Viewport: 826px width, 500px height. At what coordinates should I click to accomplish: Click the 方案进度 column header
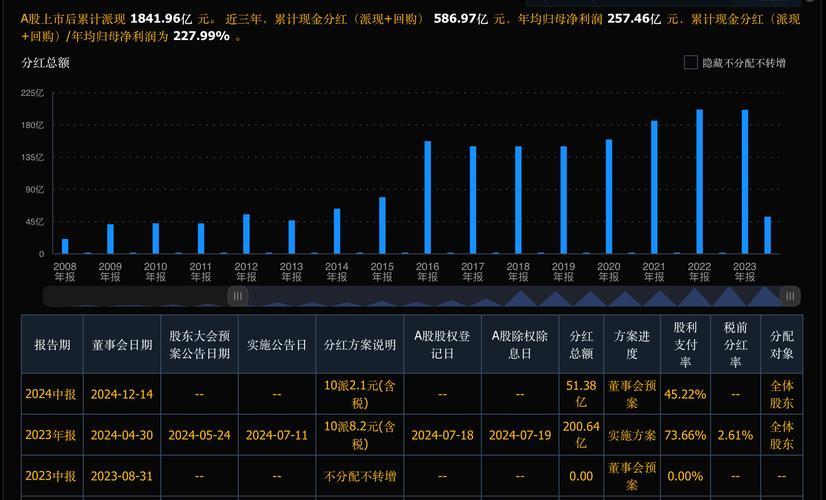point(632,345)
